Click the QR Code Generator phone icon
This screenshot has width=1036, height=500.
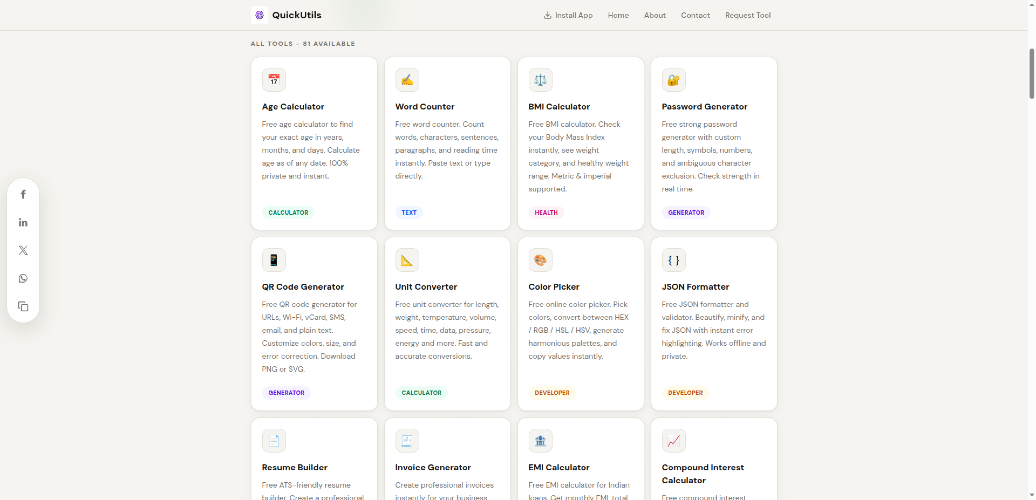[274, 260]
